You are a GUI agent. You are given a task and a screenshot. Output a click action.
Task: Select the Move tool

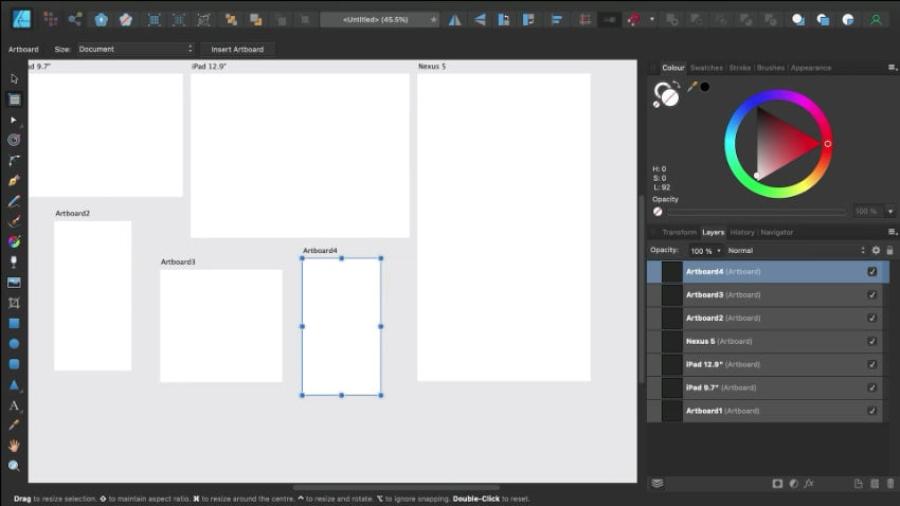[x=14, y=78]
